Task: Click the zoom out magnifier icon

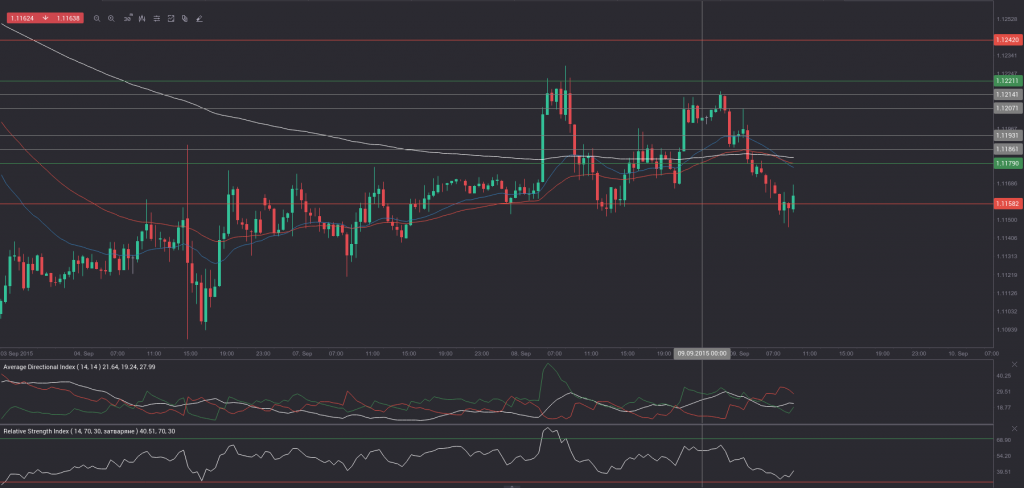Action: pos(96,18)
